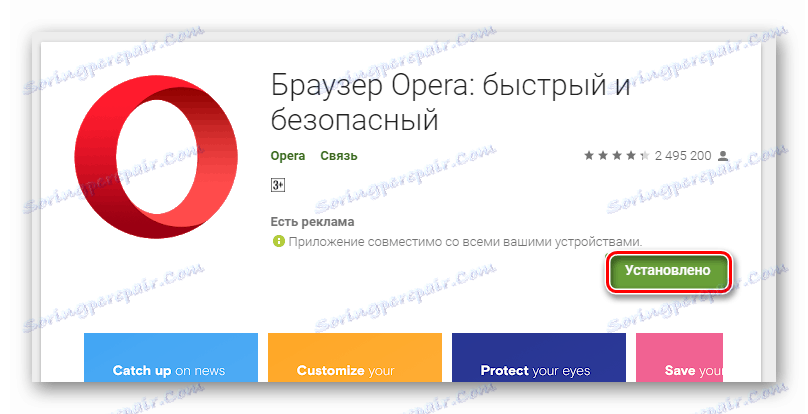The width and height of the screenshot is (808, 414).
Task: Click the star rating row
Action: [x=616, y=156]
